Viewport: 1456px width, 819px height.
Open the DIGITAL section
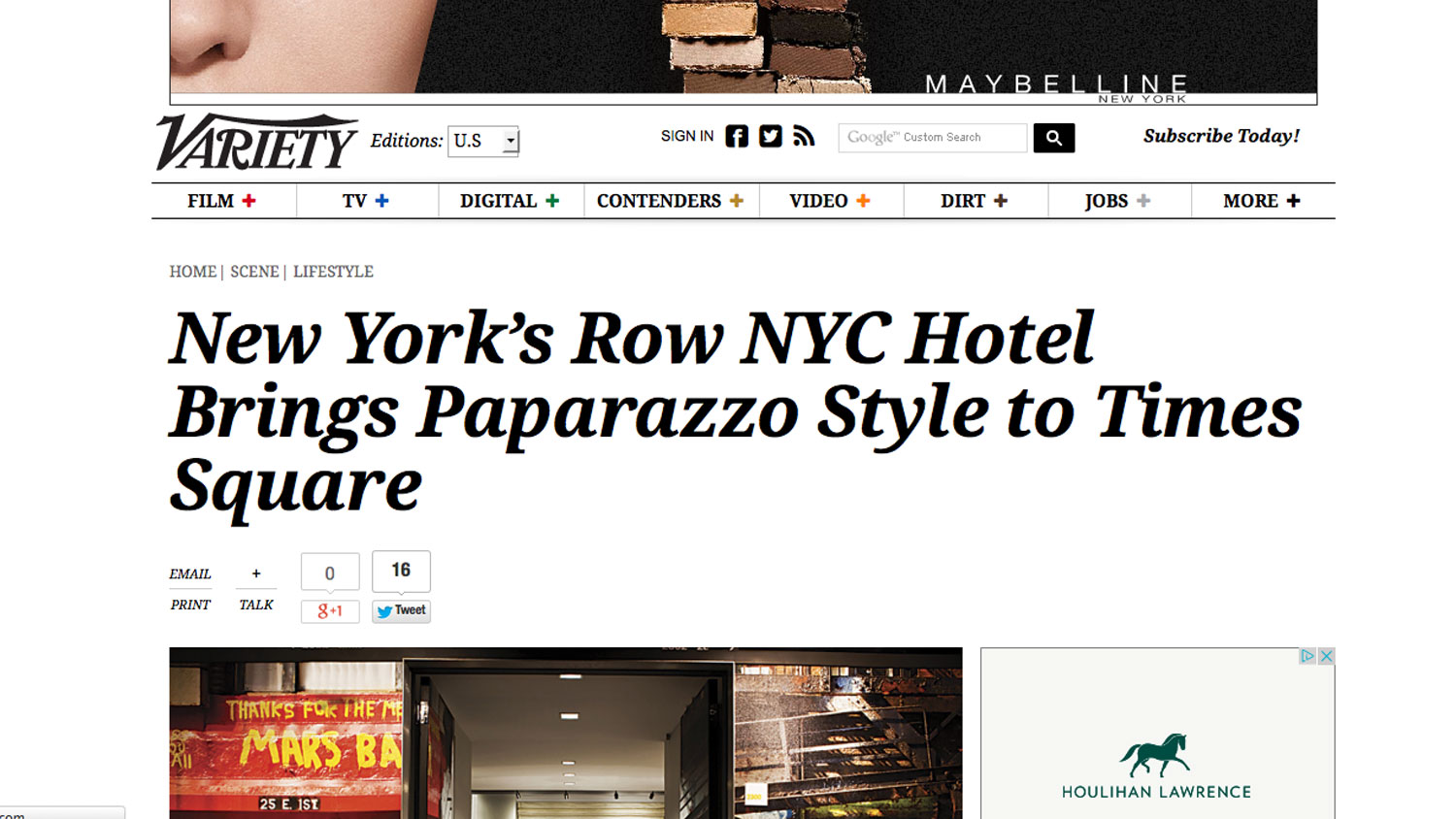pos(498,201)
